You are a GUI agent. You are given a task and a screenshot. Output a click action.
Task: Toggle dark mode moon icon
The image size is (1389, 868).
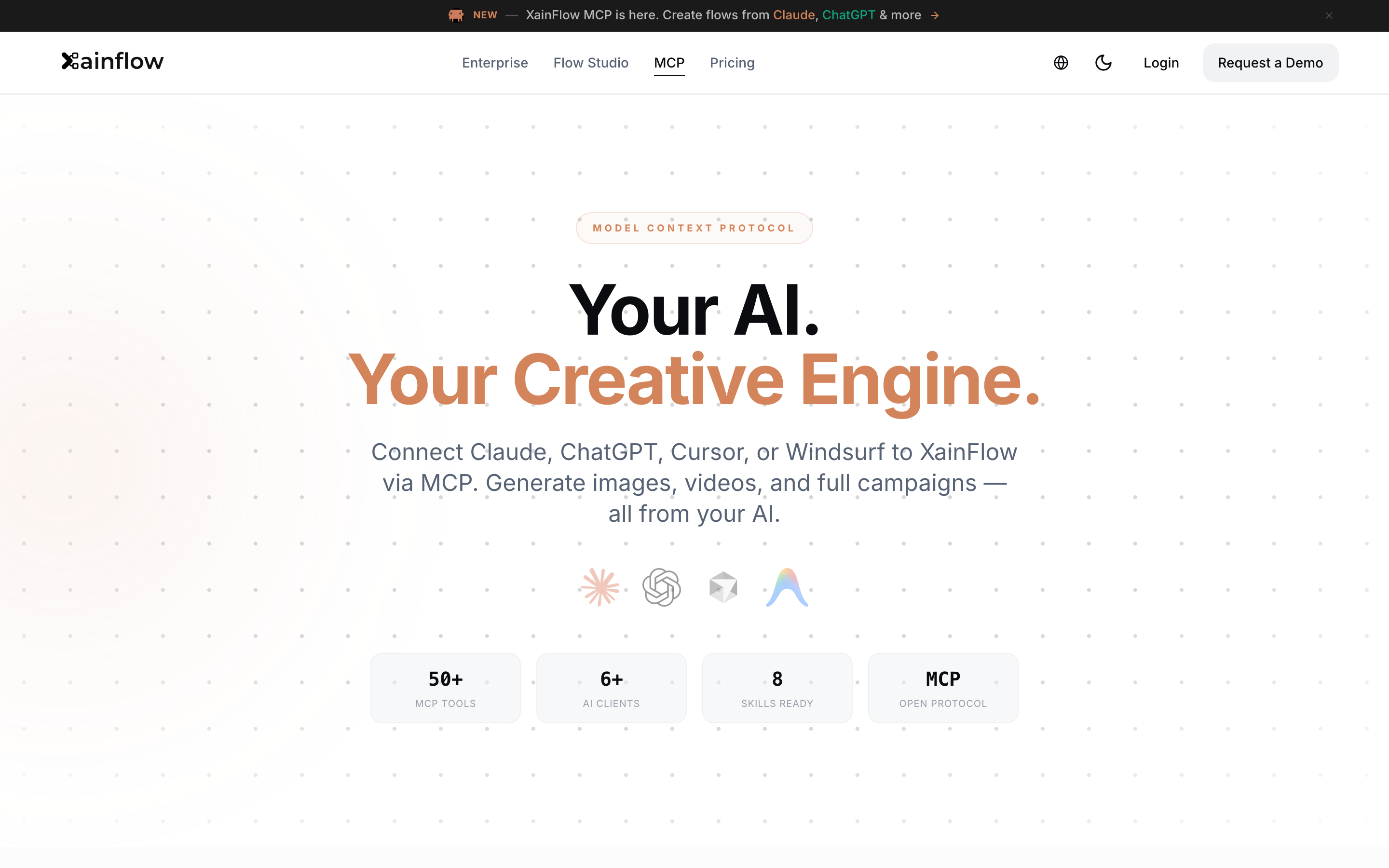(x=1103, y=63)
